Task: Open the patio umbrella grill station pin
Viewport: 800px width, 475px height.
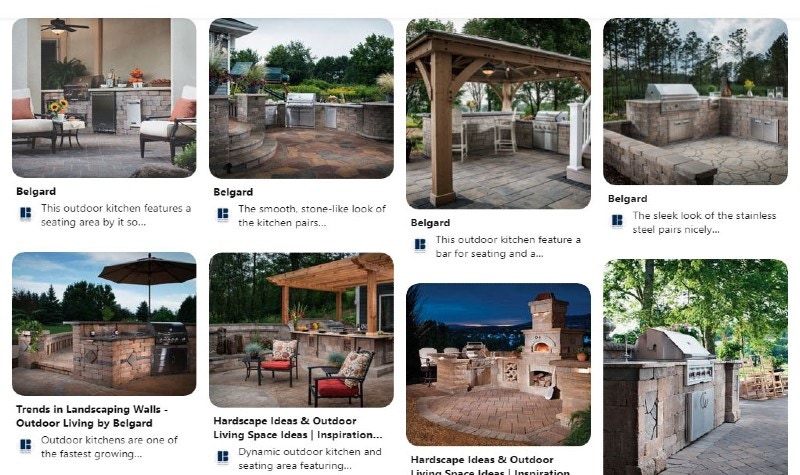Action: coord(104,324)
